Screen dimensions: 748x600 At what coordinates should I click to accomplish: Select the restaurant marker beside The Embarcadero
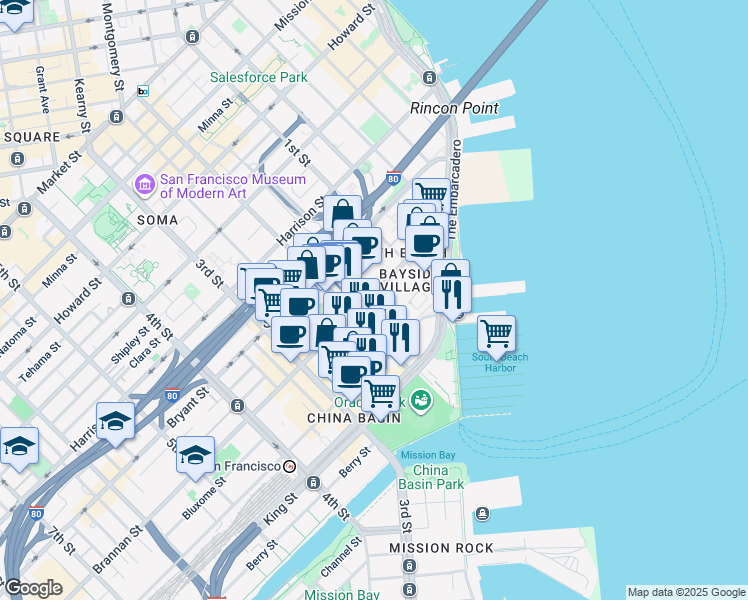[452, 294]
